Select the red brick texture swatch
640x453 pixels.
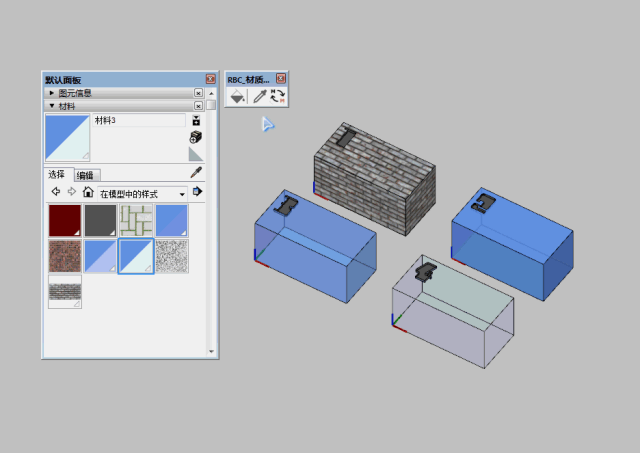pyautogui.click(x=65, y=256)
